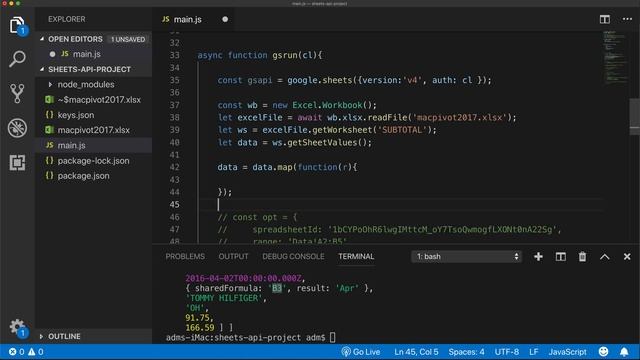The height and width of the screenshot is (360, 640).
Task: Maximize the panel with up chevron
Action: pos(604,257)
